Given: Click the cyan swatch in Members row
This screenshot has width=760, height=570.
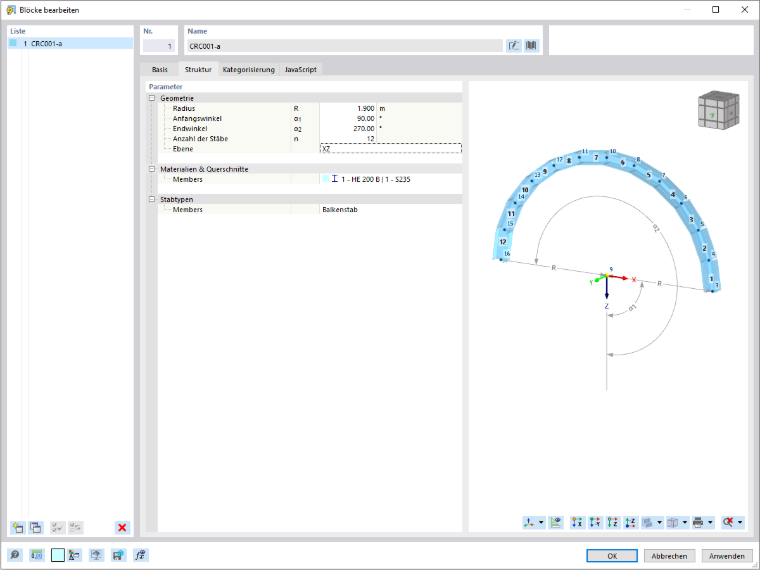Looking at the screenshot, I should pos(326,179).
